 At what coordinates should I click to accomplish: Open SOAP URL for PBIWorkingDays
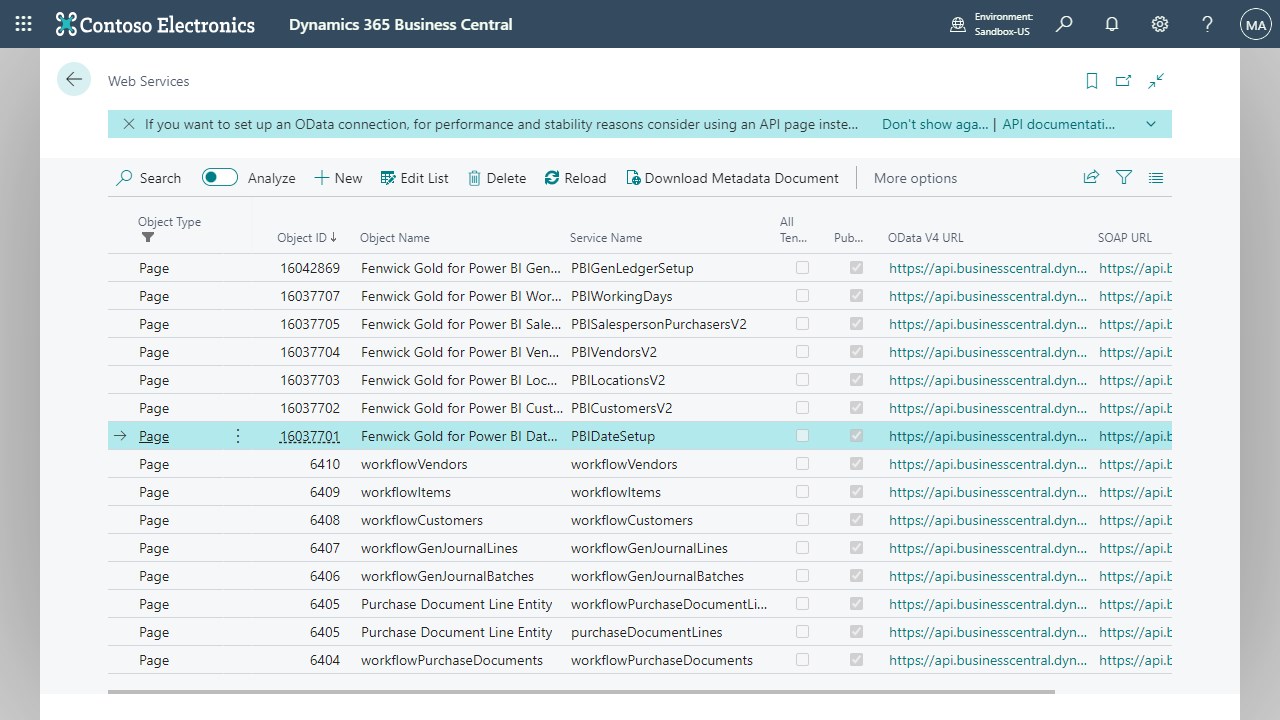coord(1135,296)
